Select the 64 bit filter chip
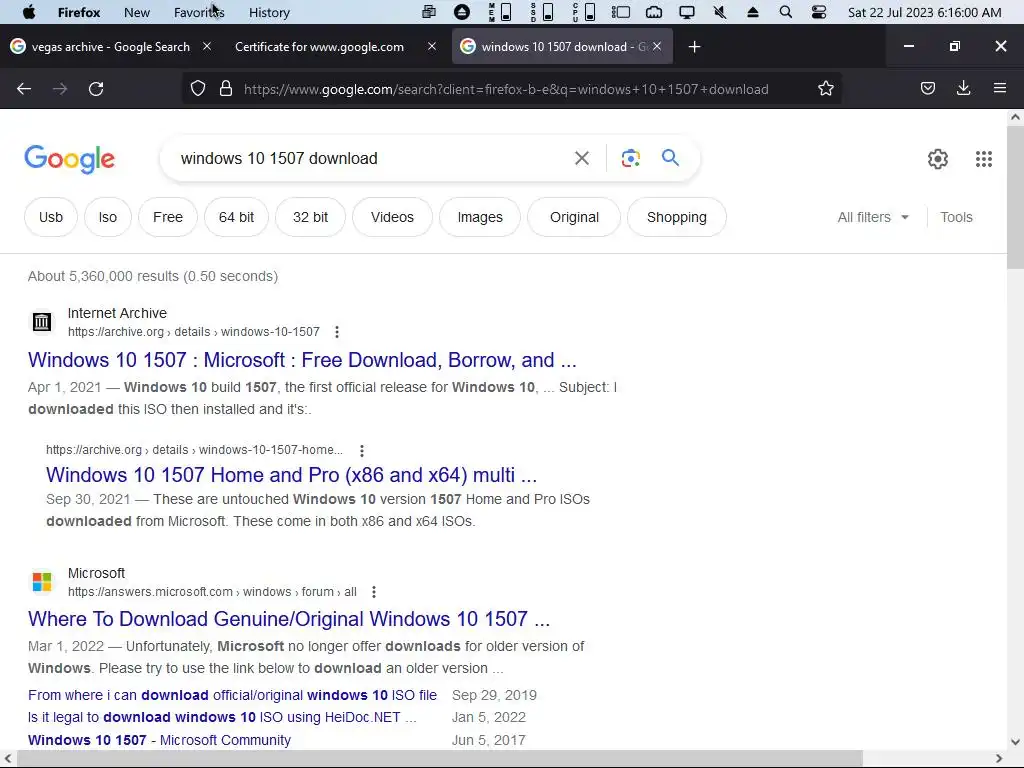 pyautogui.click(x=236, y=217)
